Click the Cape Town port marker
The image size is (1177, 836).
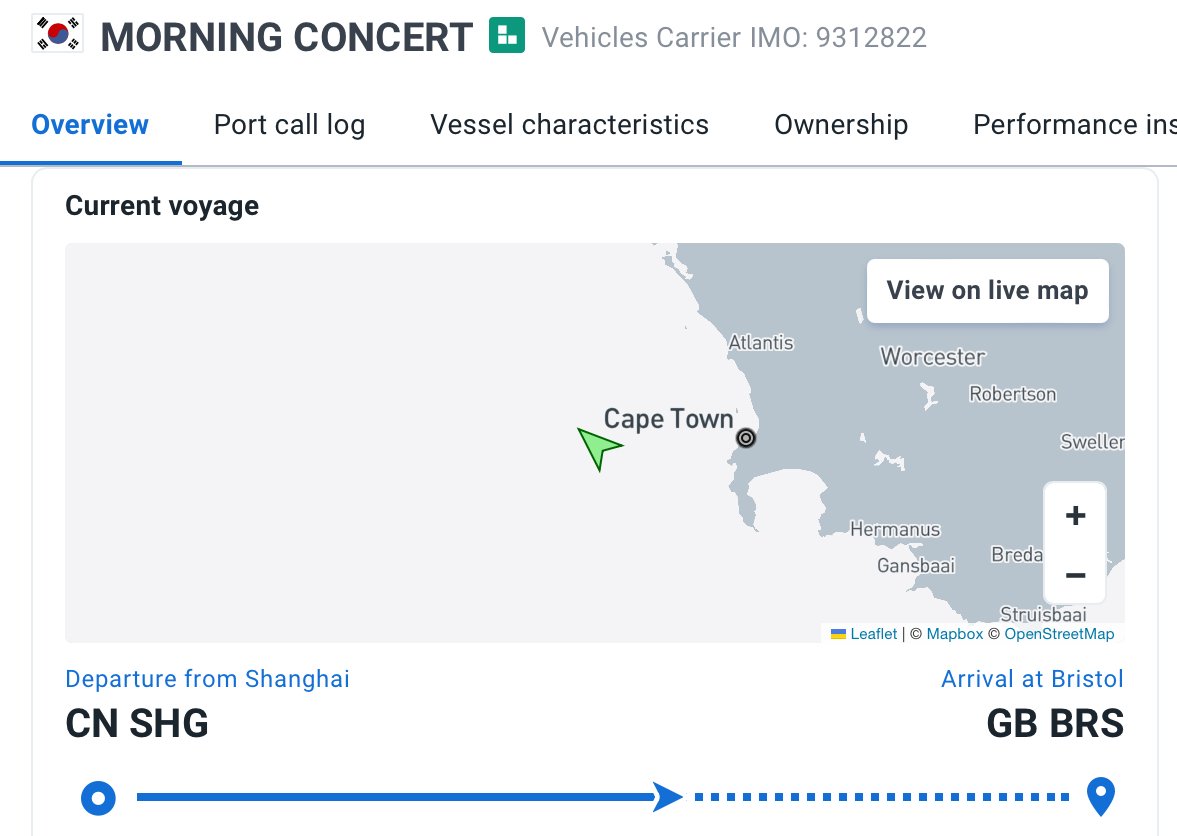(746, 438)
